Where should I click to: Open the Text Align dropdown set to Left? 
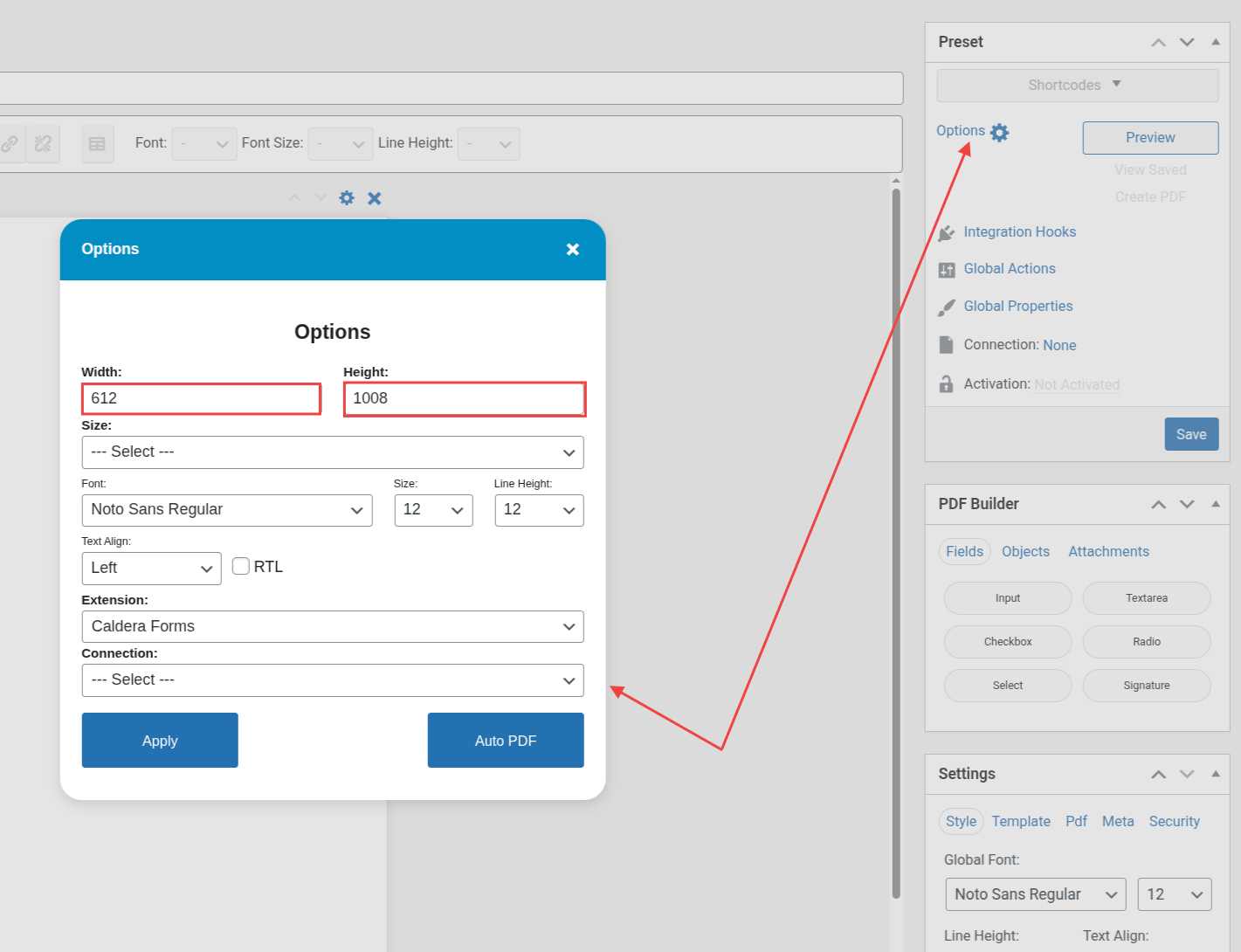click(x=151, y=569)
